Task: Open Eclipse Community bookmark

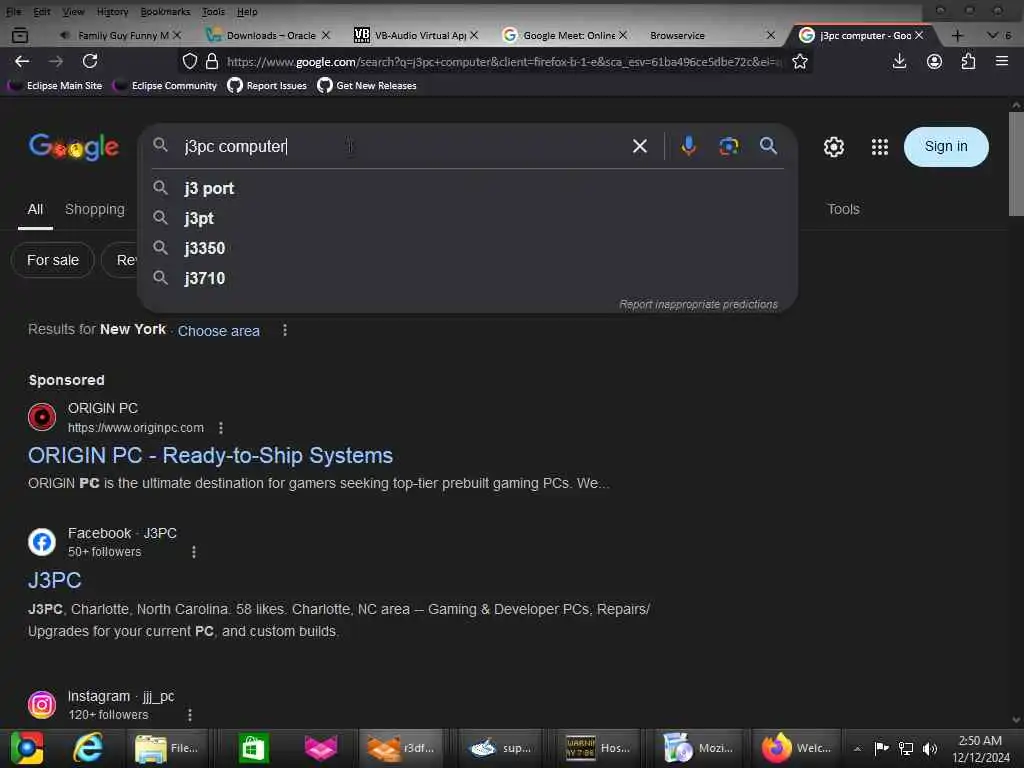Action: (x=165, y=86)
